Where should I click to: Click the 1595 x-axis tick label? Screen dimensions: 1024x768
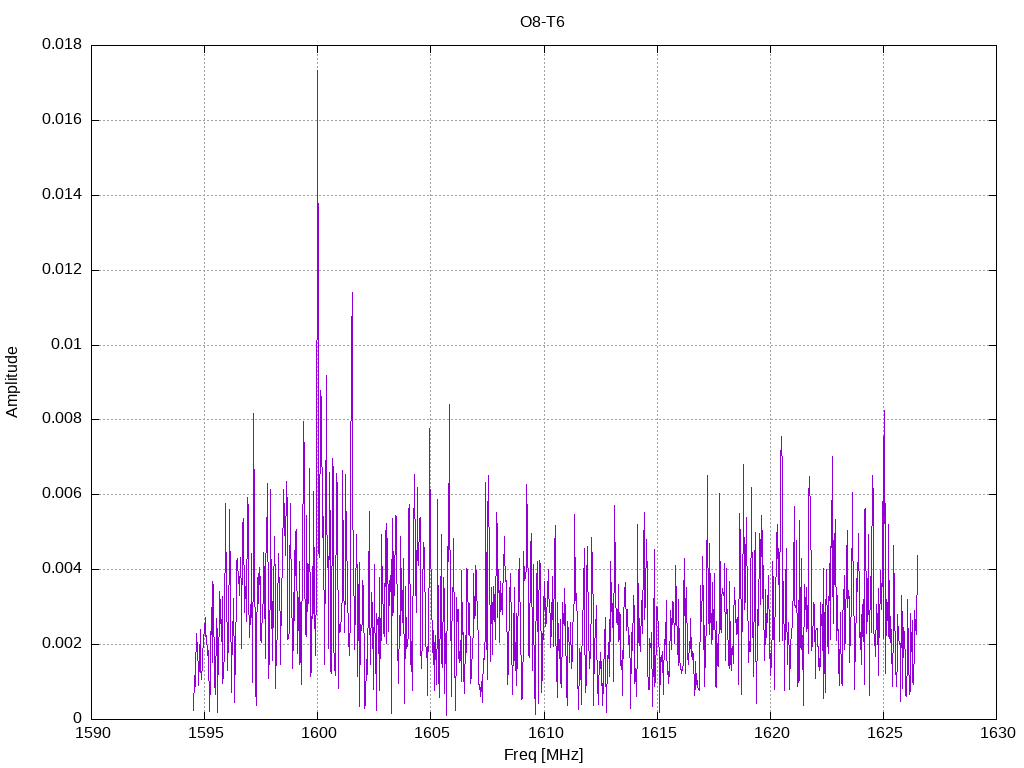(206, 733)
